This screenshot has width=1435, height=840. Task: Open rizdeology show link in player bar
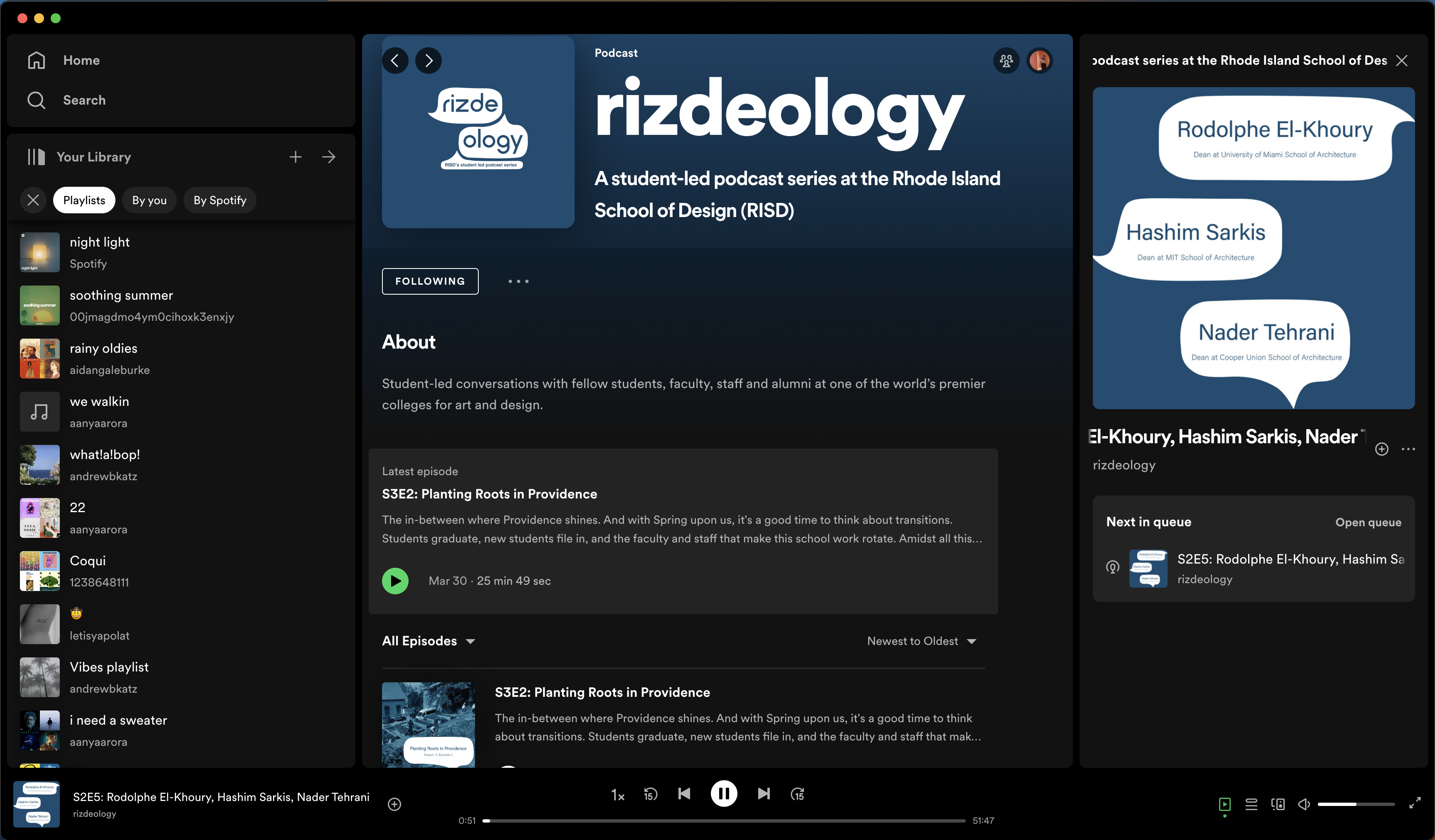pos(95,814)
